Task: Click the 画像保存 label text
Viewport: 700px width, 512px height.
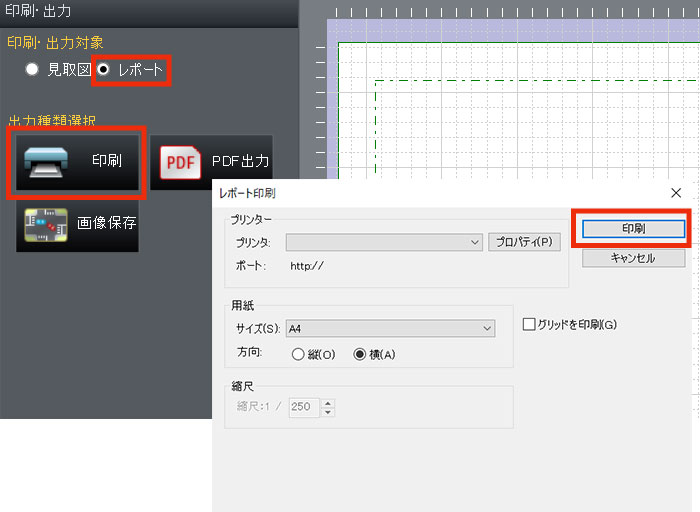Action: coord(107,223)
